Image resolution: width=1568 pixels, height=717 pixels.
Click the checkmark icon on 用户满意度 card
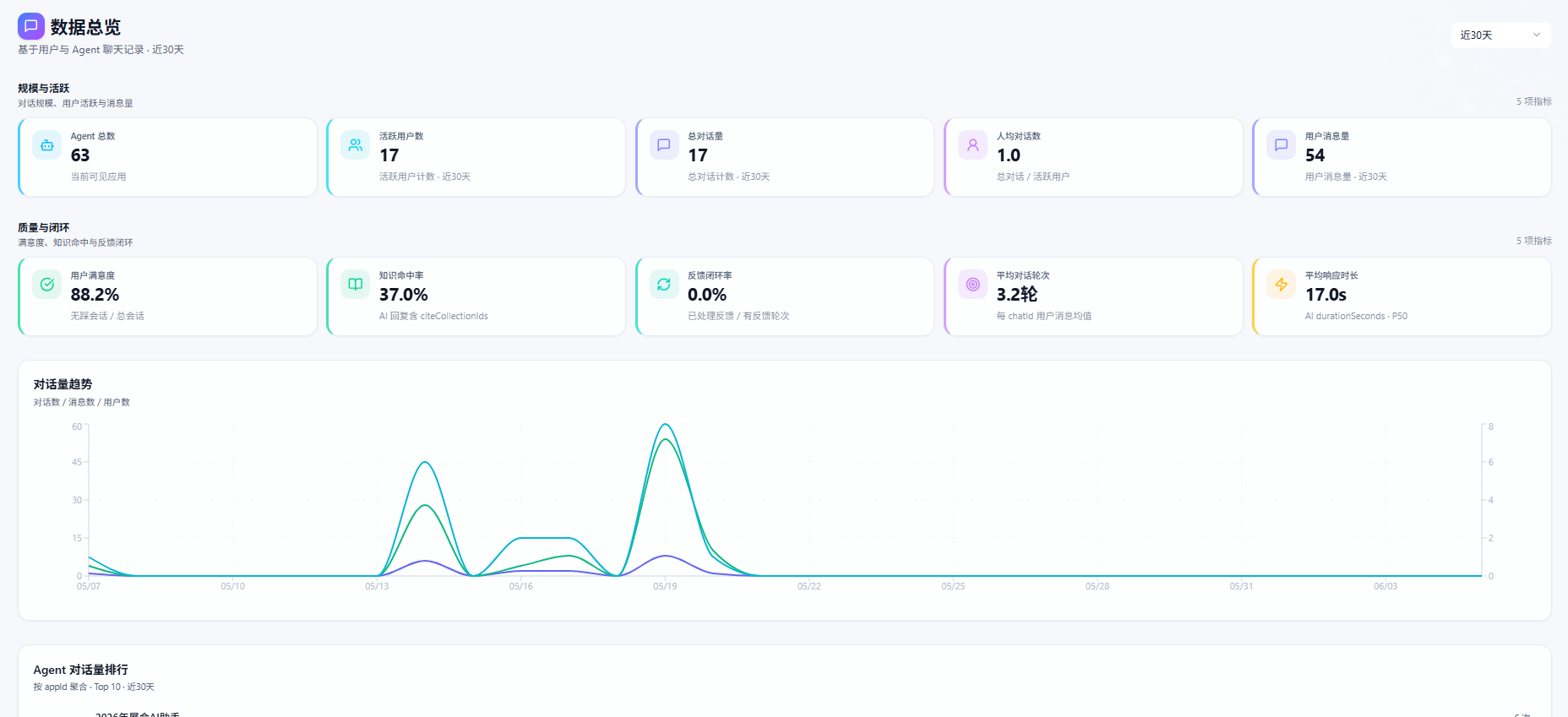pyautogui.click(x=47, y=285)
